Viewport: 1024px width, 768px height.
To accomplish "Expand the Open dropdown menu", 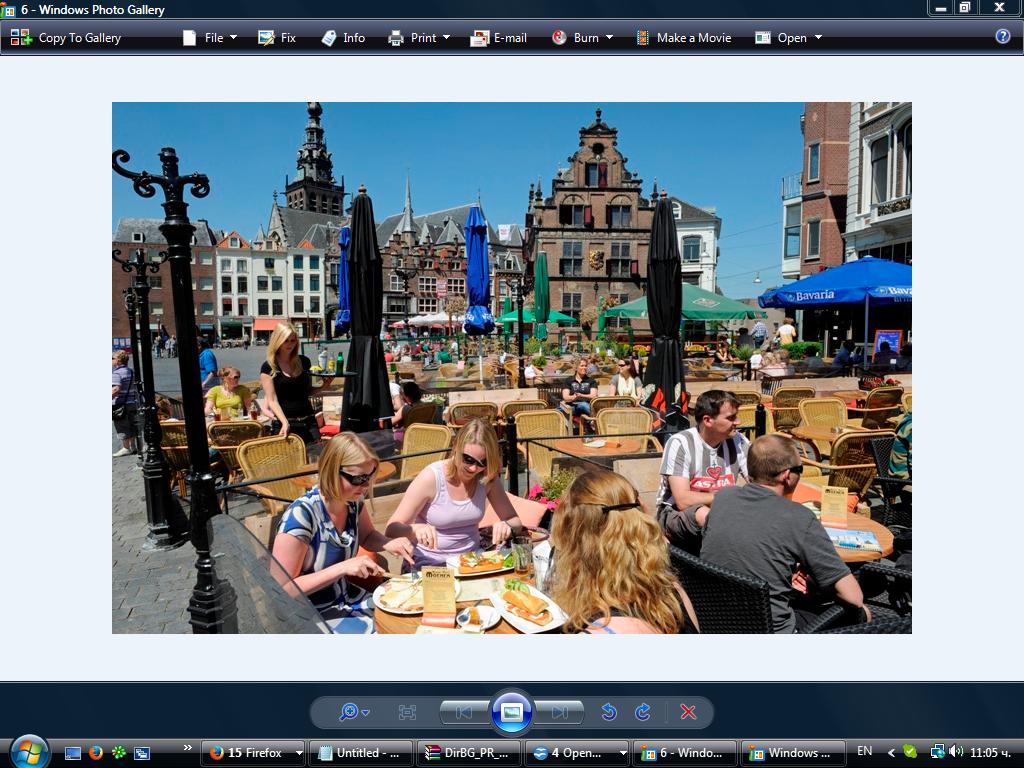I will pyautogui.click(x=788, y=38).
